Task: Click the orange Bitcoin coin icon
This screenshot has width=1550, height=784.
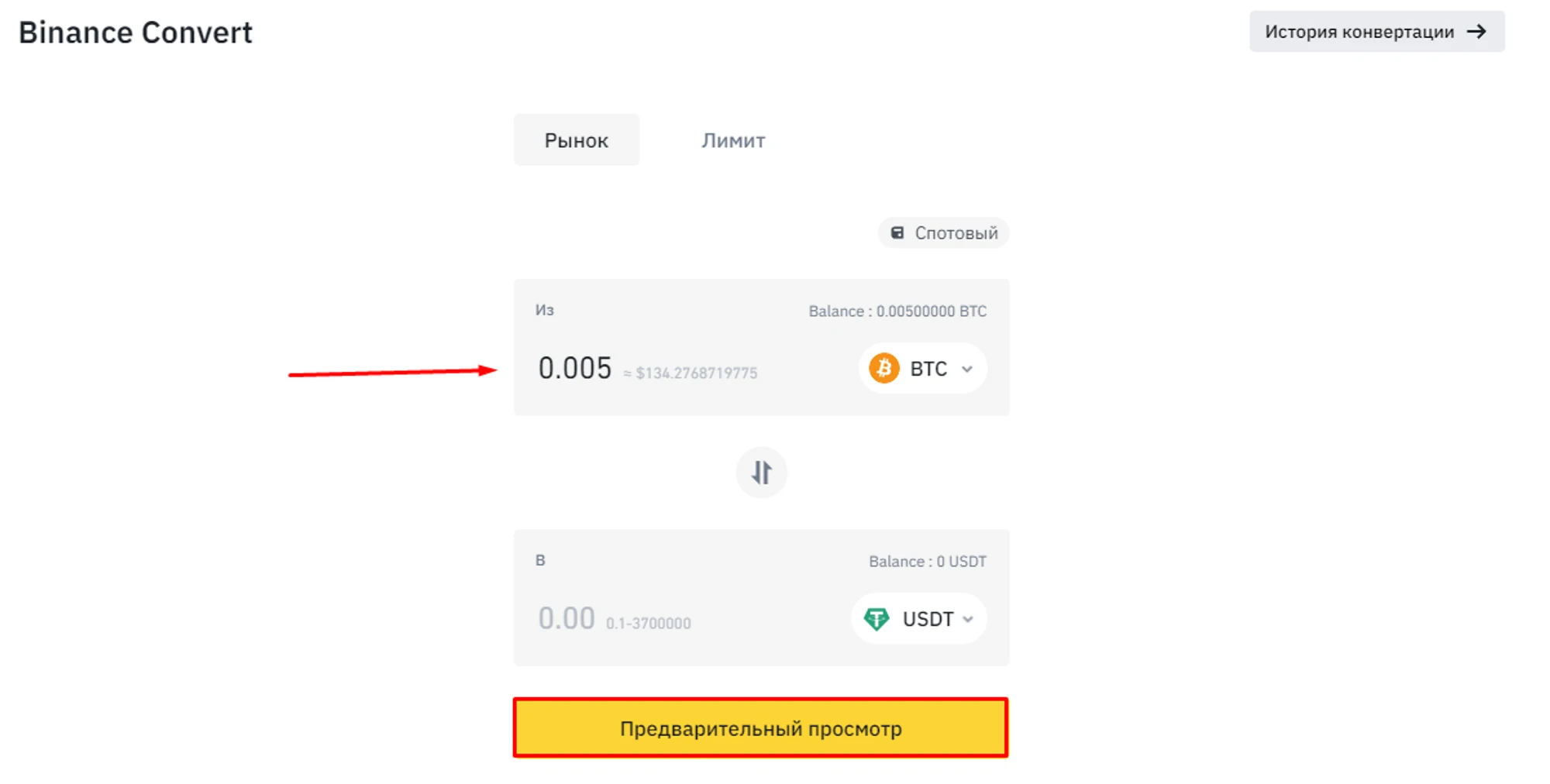Action: pyautogui.click(x=883, y=369)
